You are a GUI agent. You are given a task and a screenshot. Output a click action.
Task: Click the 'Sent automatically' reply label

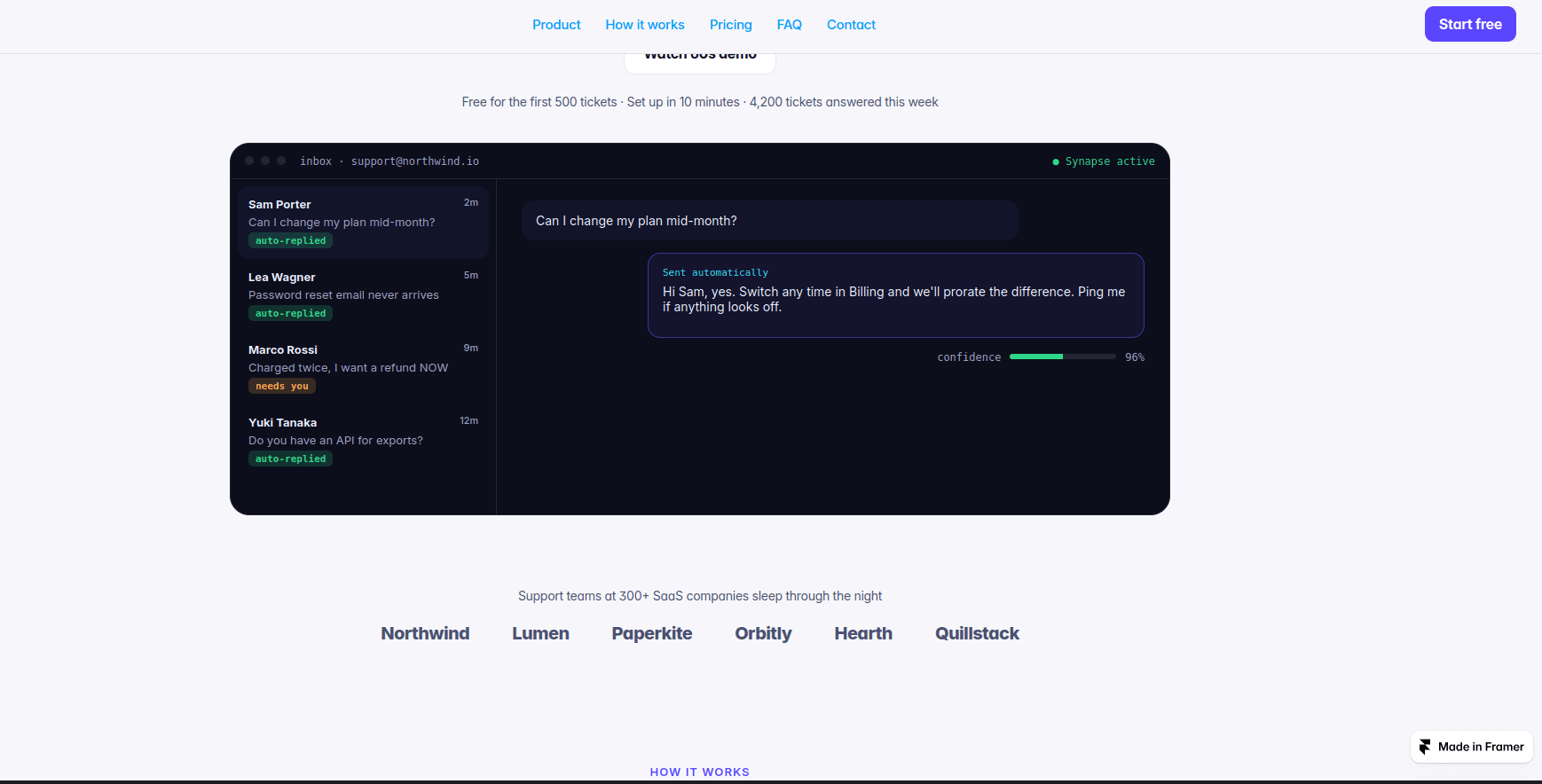(x=715, y=272)
